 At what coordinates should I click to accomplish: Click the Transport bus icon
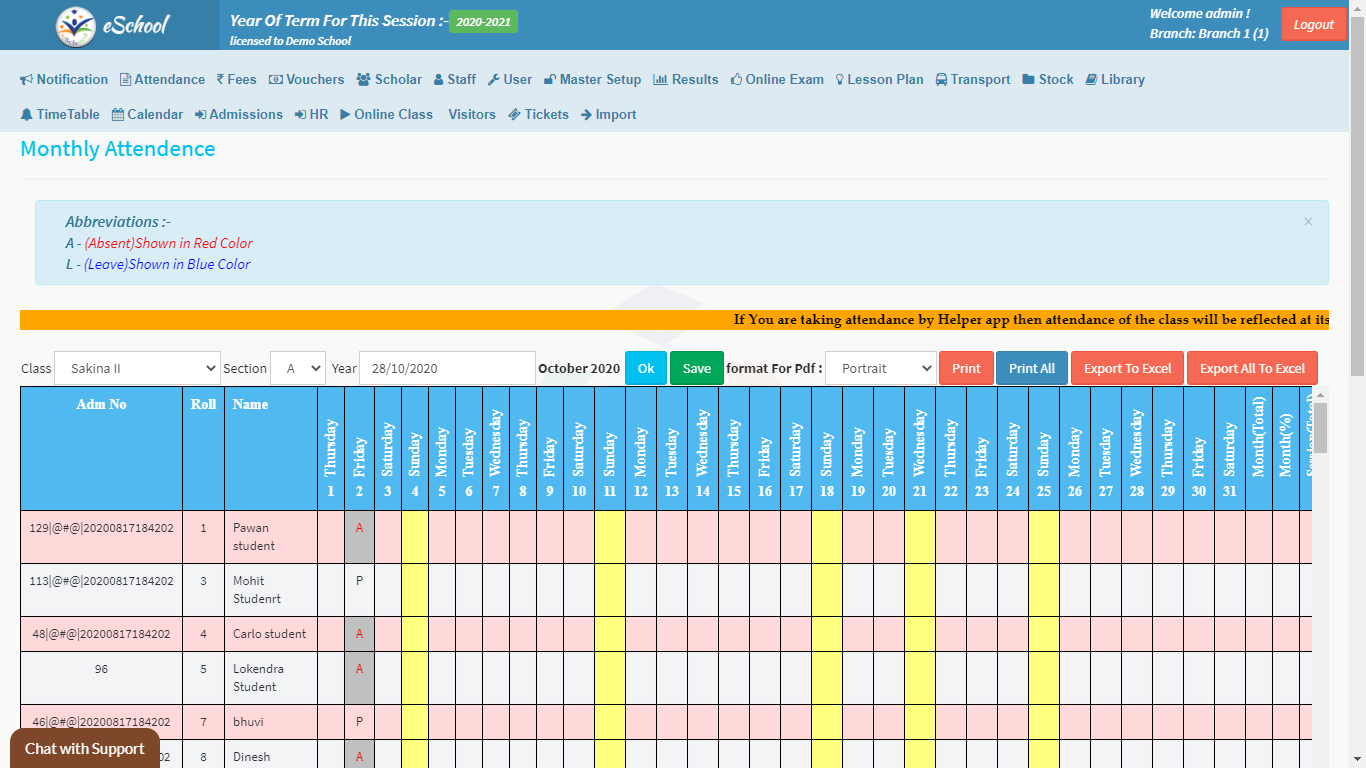pyautogui.click(x=942, y=80)
